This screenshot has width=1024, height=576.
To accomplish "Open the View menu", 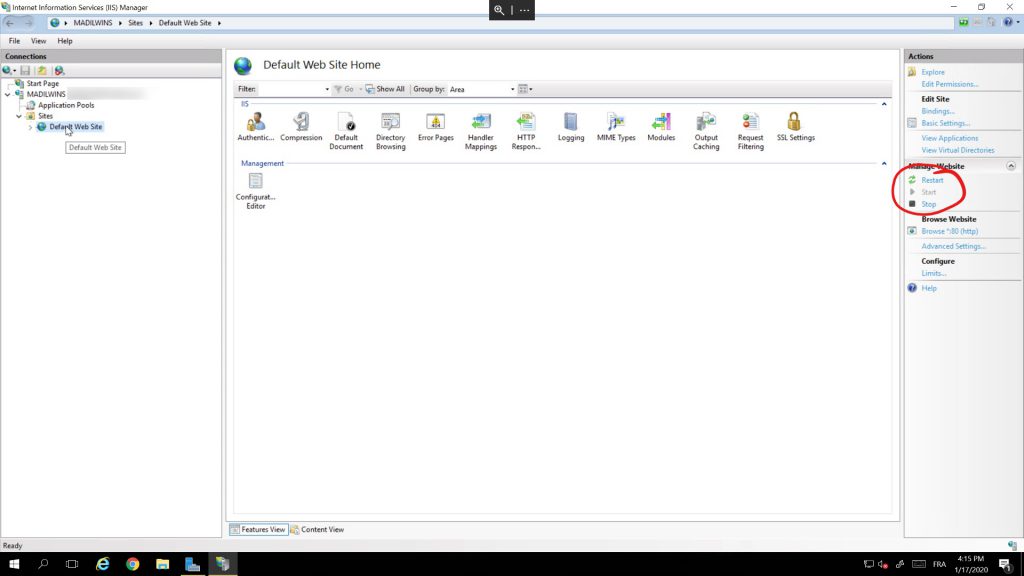I will tap(39, 40).
